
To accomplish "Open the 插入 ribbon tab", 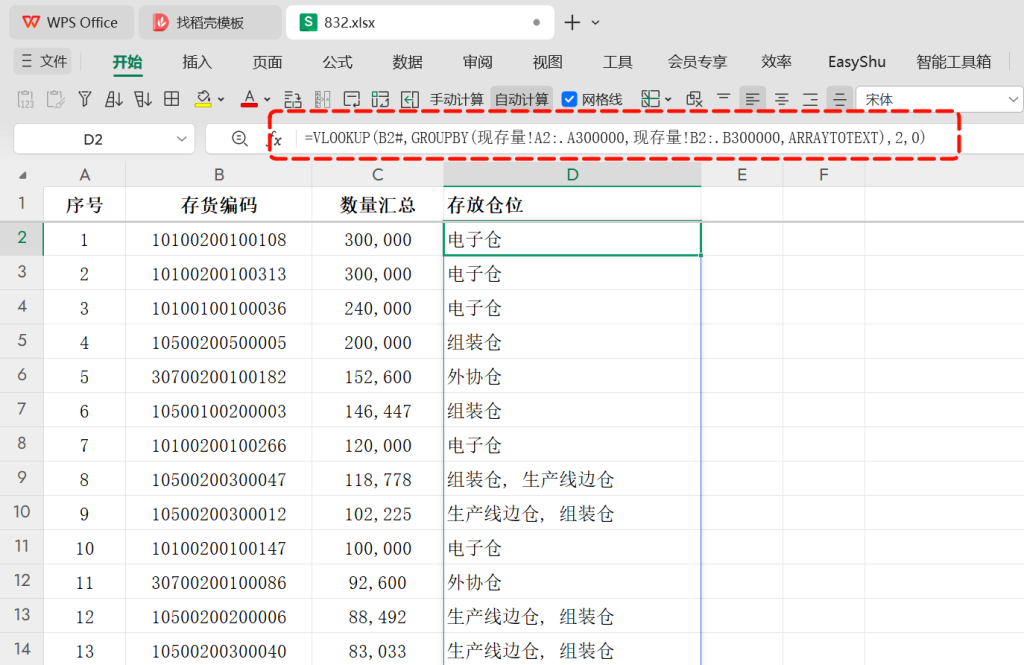I will point(197,62).
